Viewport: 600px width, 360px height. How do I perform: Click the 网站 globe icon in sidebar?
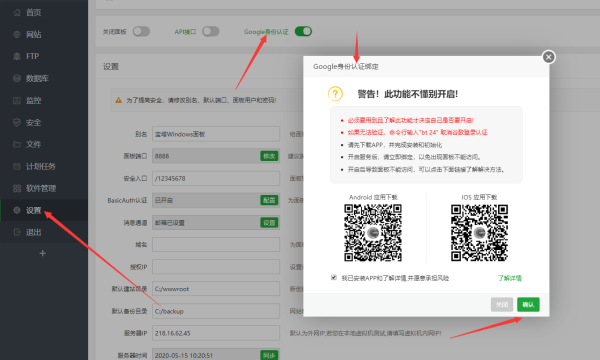(17, 34)
